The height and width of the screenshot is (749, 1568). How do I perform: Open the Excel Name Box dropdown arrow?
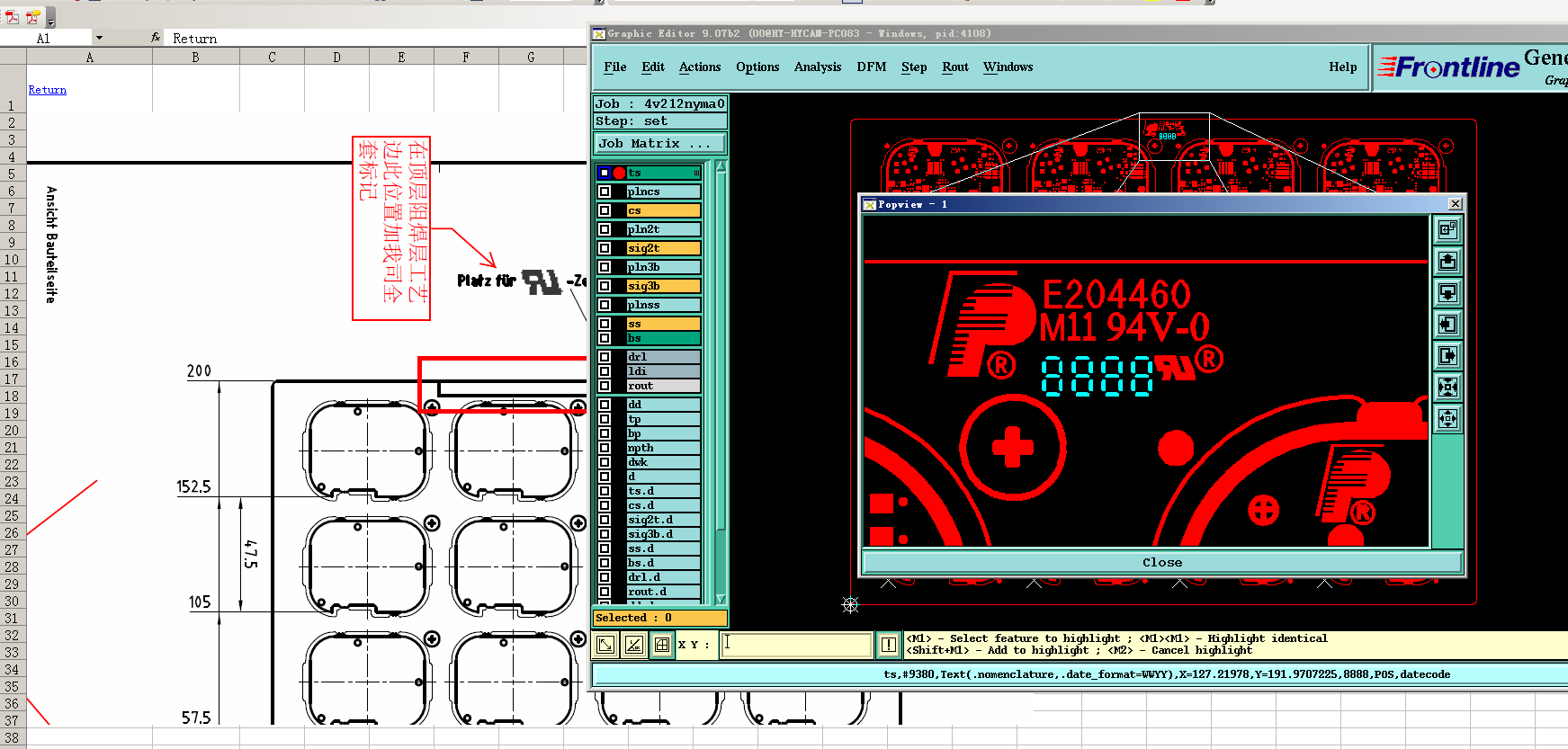pyautogui.click(x=99, y=38)
